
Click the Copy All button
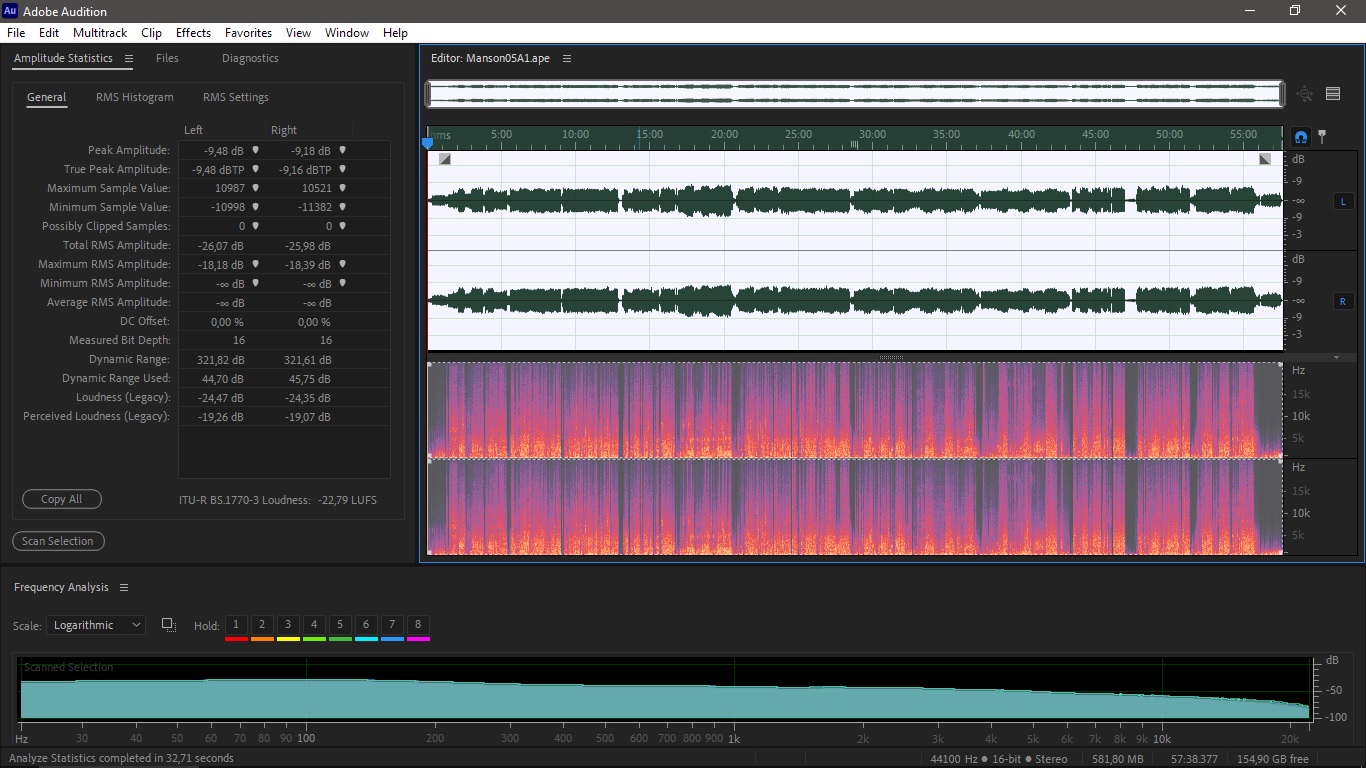coord(61,499)
